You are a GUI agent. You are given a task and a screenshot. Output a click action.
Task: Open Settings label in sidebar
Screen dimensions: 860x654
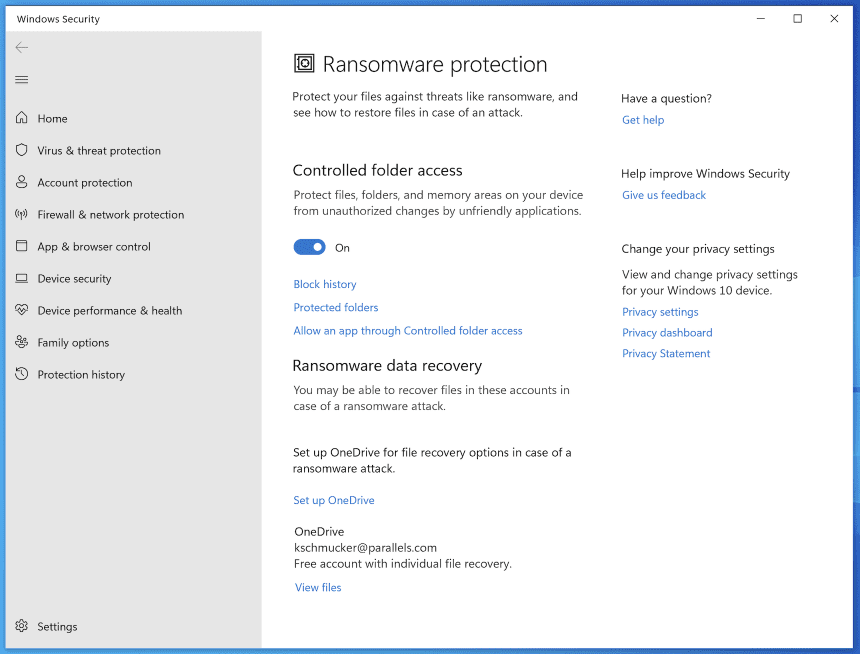click(57, 627)
